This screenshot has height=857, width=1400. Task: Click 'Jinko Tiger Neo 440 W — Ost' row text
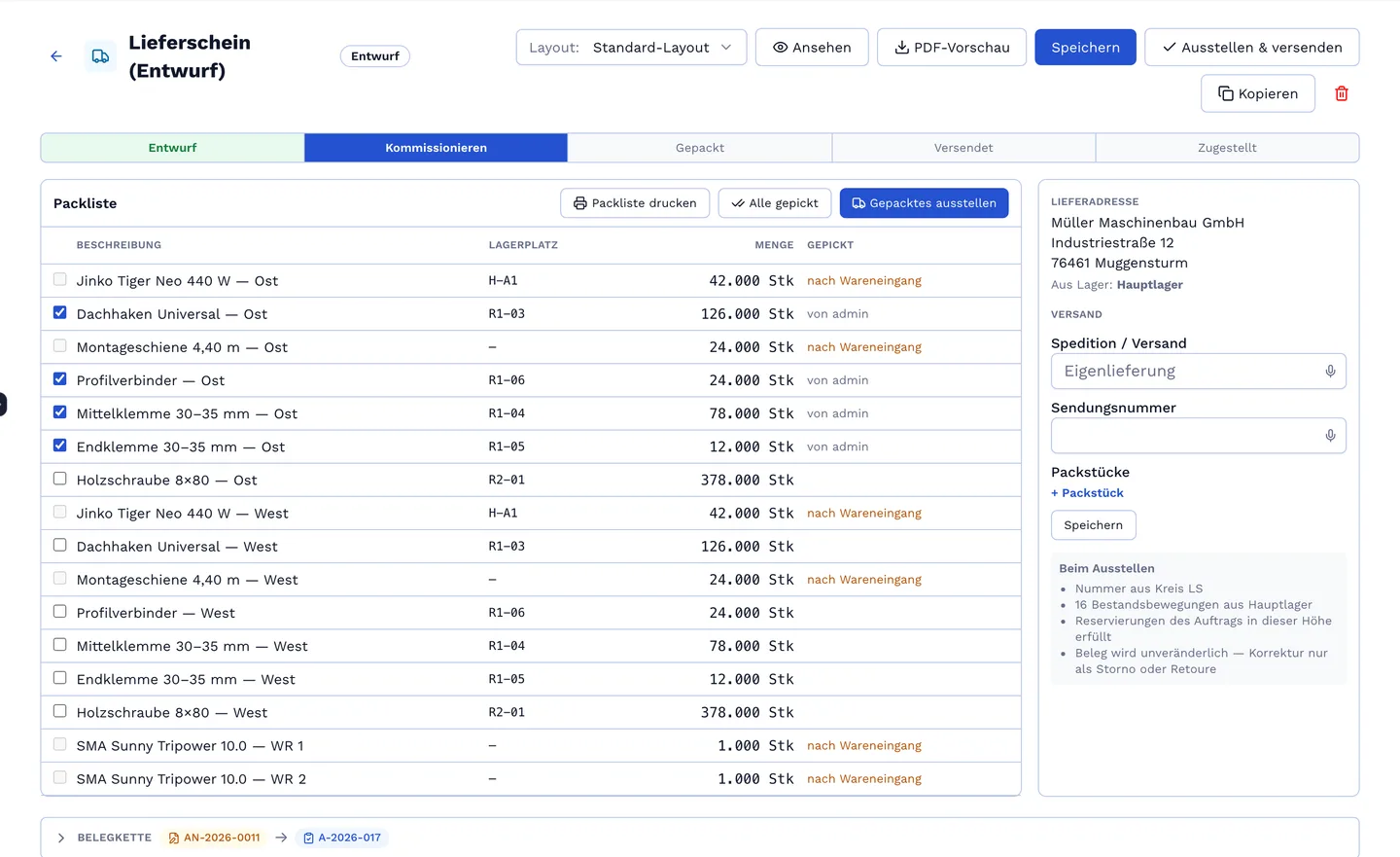(177, 281)
